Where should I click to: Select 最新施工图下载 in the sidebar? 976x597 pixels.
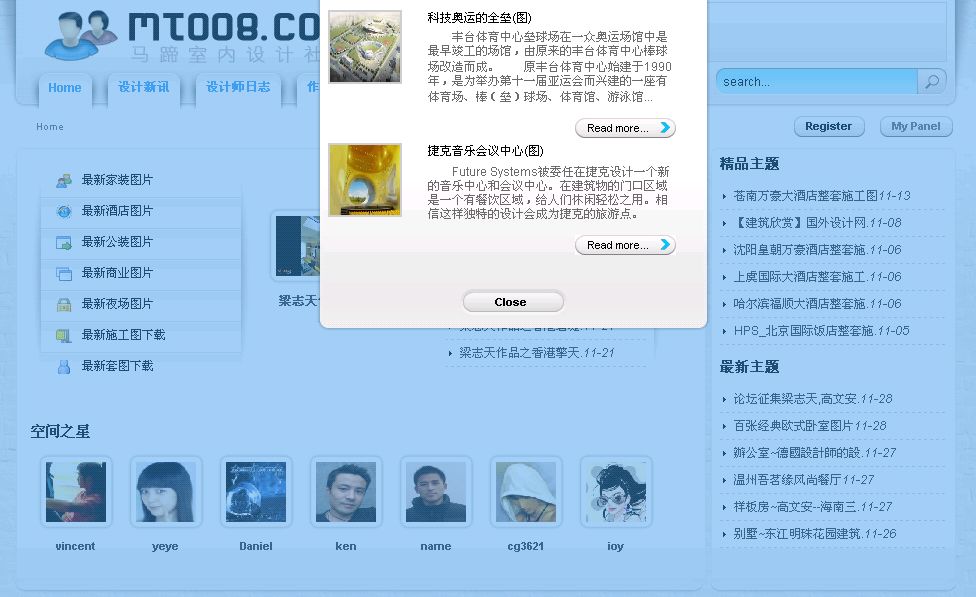(123, 335)
